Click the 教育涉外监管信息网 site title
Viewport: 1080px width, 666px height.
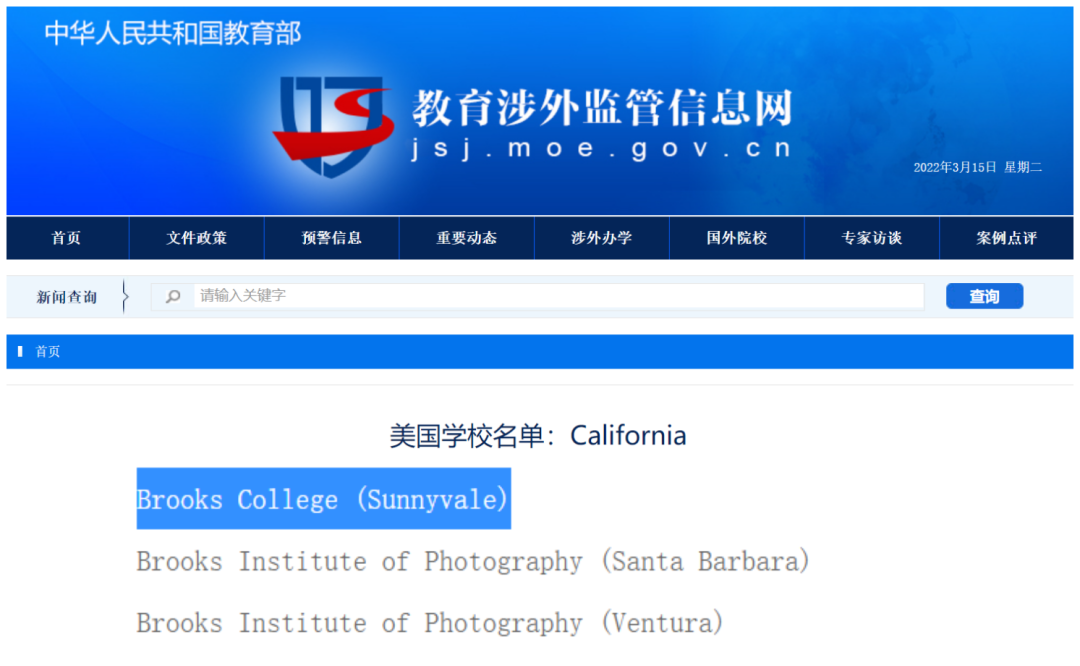(x=601, y=107)
